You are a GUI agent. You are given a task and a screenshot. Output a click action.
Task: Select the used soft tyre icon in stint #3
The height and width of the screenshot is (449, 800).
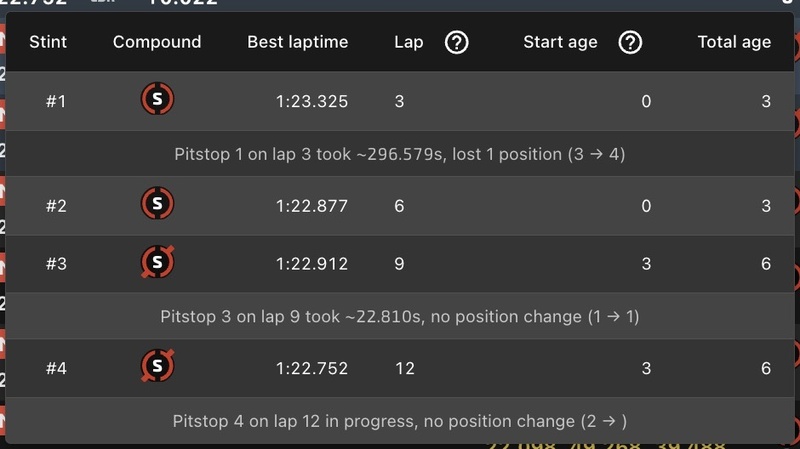157,263
